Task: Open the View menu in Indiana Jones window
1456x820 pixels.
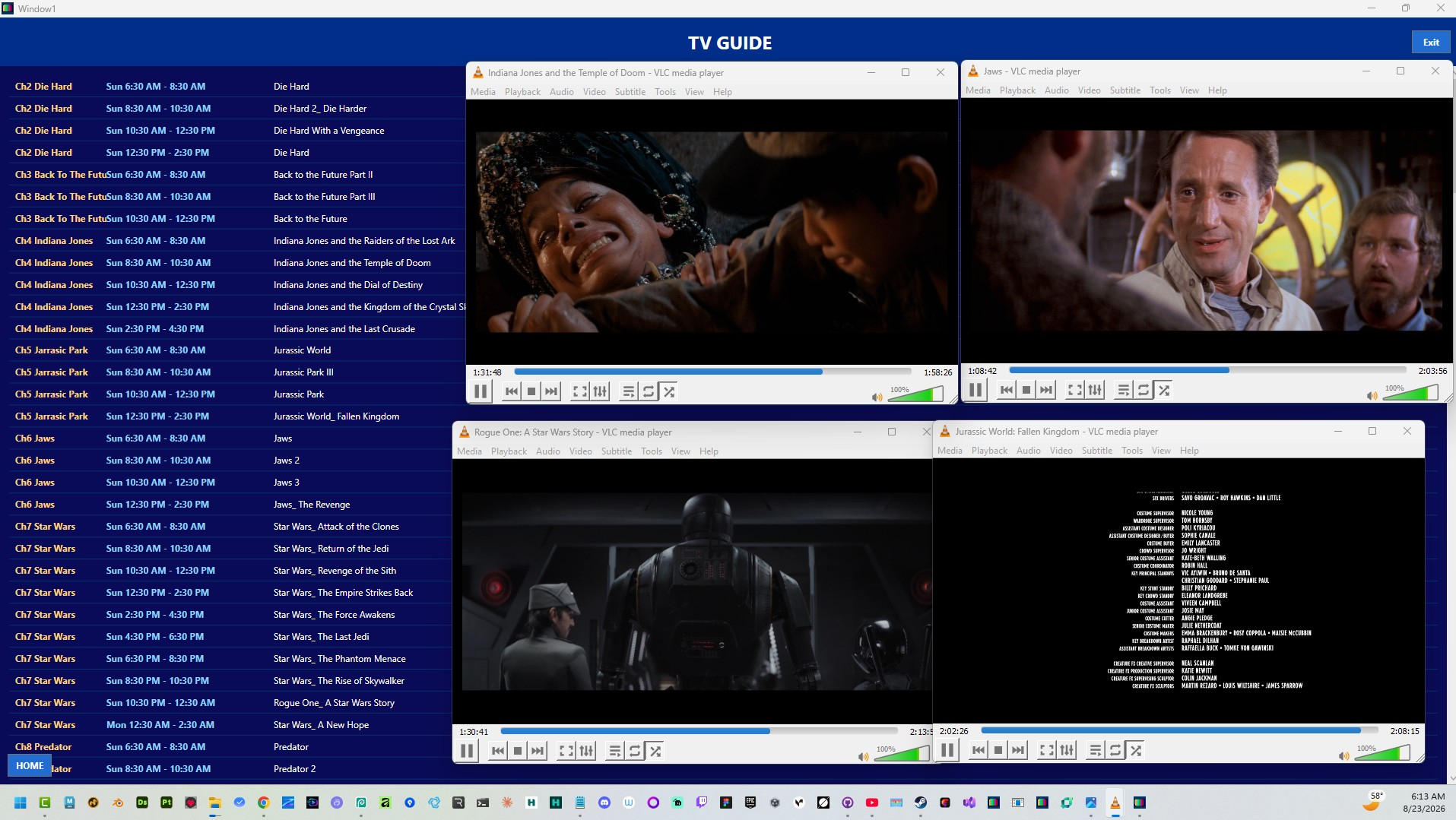Action: [694, 92]
